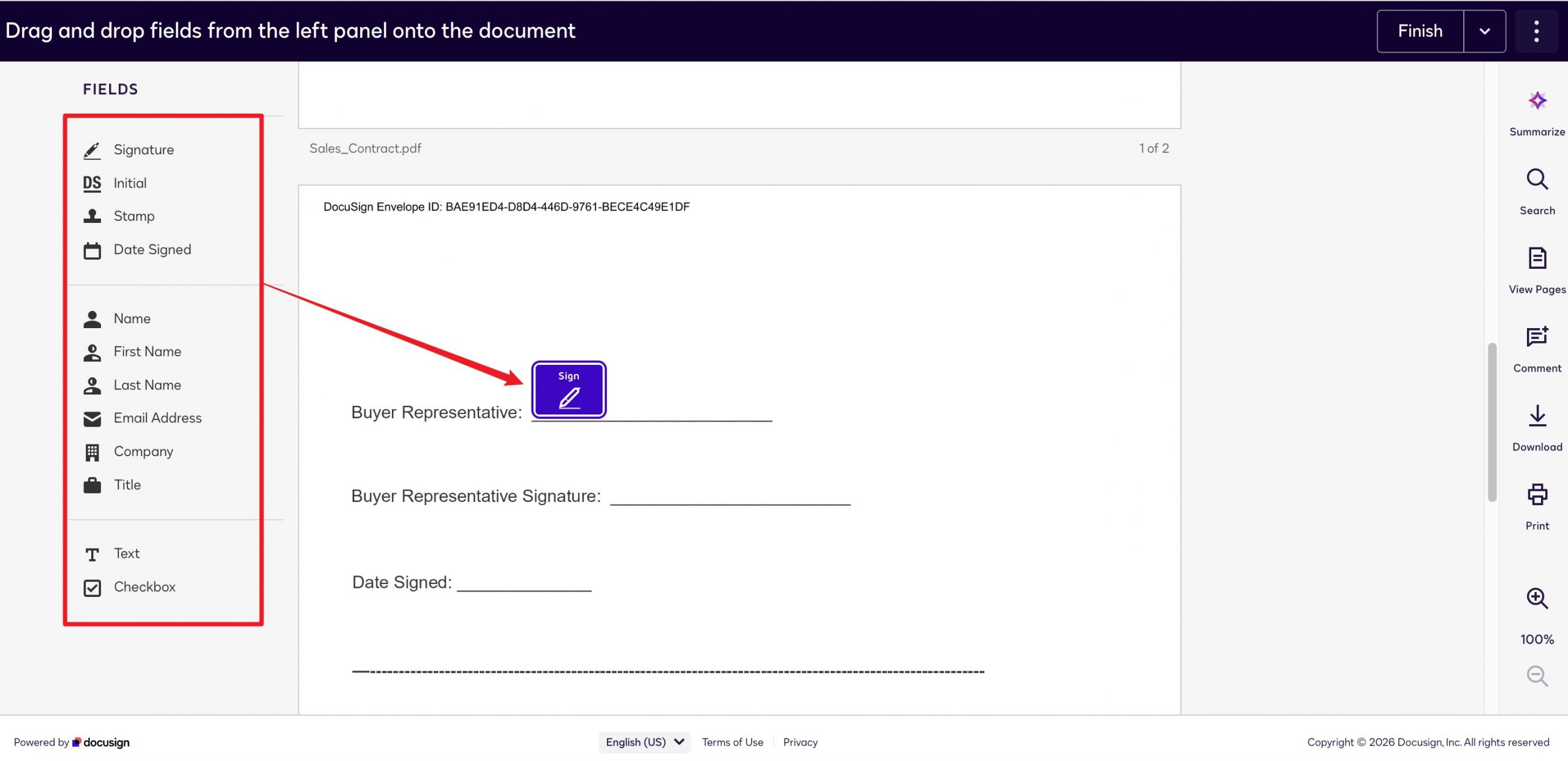Open the Summarize sparkle tool
The image size is (1568, 761).
1537,100
